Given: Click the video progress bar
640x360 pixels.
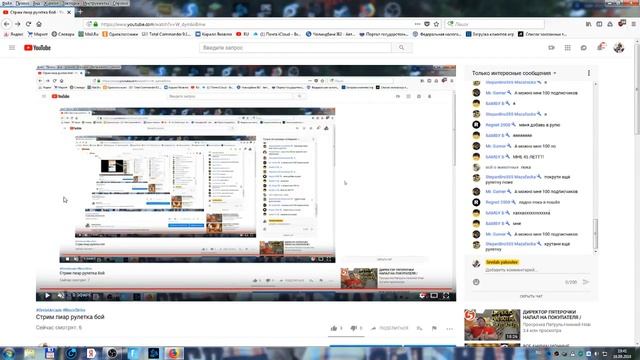Looking at the screenshot, I should 246,289.
